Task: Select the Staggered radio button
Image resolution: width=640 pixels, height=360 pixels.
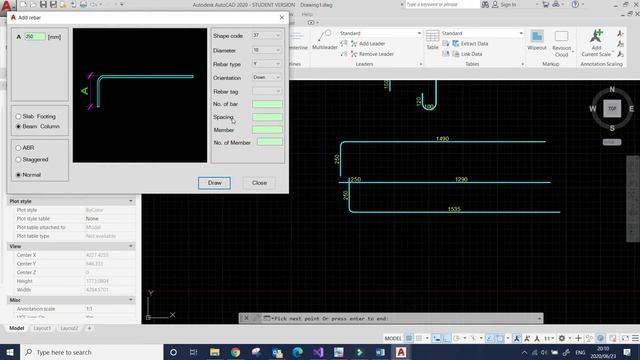Action: tap(18, 160)
